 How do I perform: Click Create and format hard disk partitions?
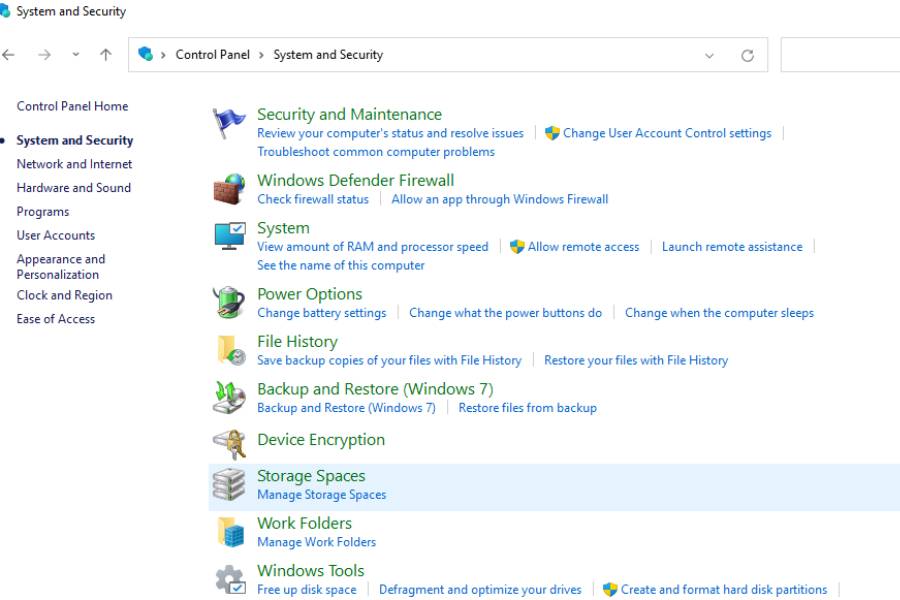(724, 590)
